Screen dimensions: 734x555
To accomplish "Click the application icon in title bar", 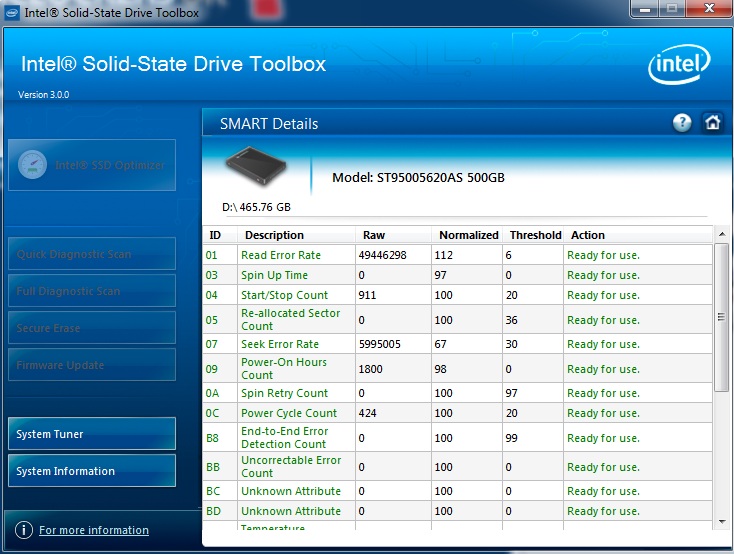I will (x=13, y=12).
